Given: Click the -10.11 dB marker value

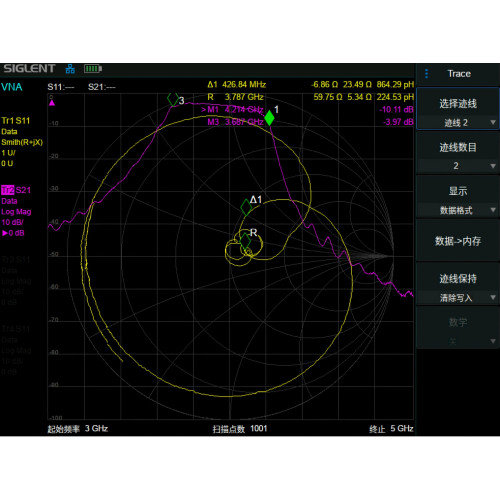Looking at the screenshot, I should point(396,110).
